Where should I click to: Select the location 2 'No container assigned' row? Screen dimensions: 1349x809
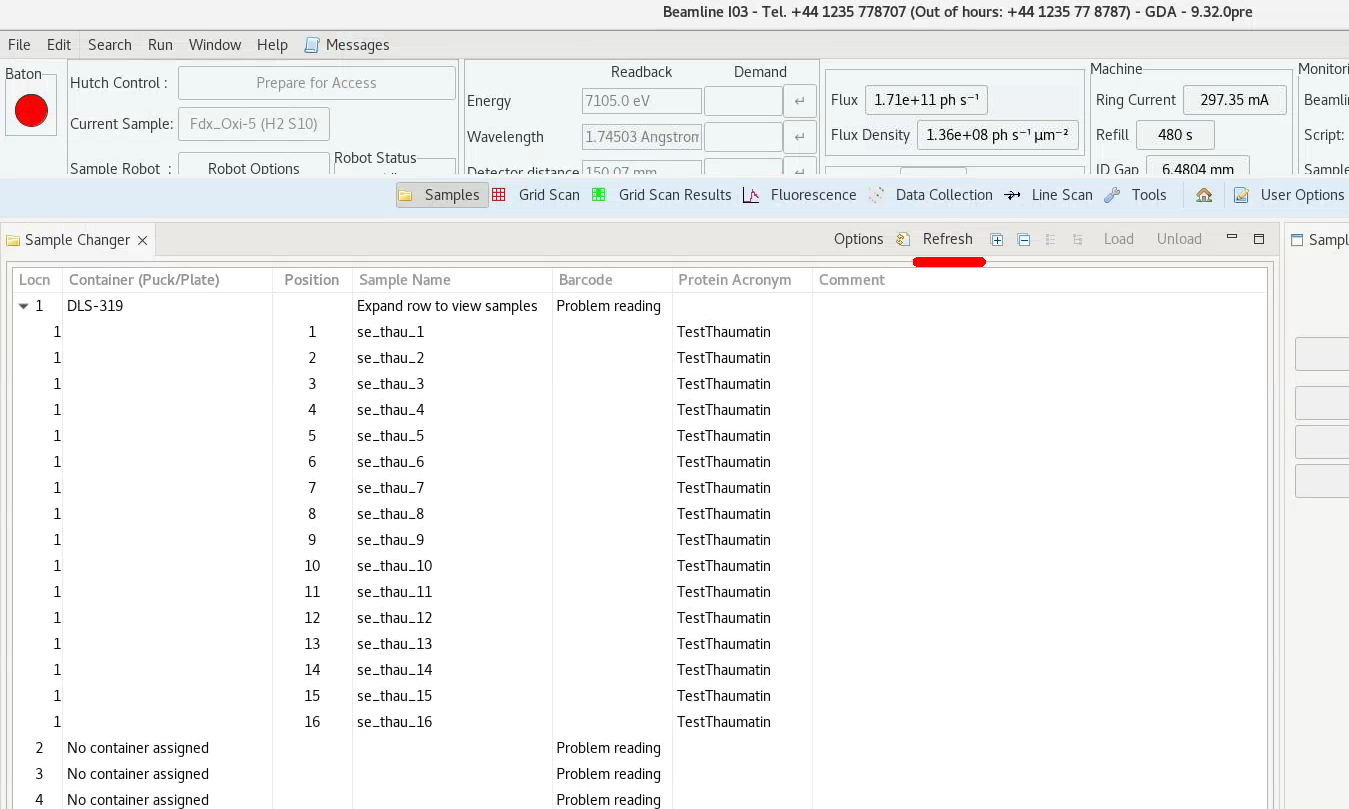pos(640,748)
